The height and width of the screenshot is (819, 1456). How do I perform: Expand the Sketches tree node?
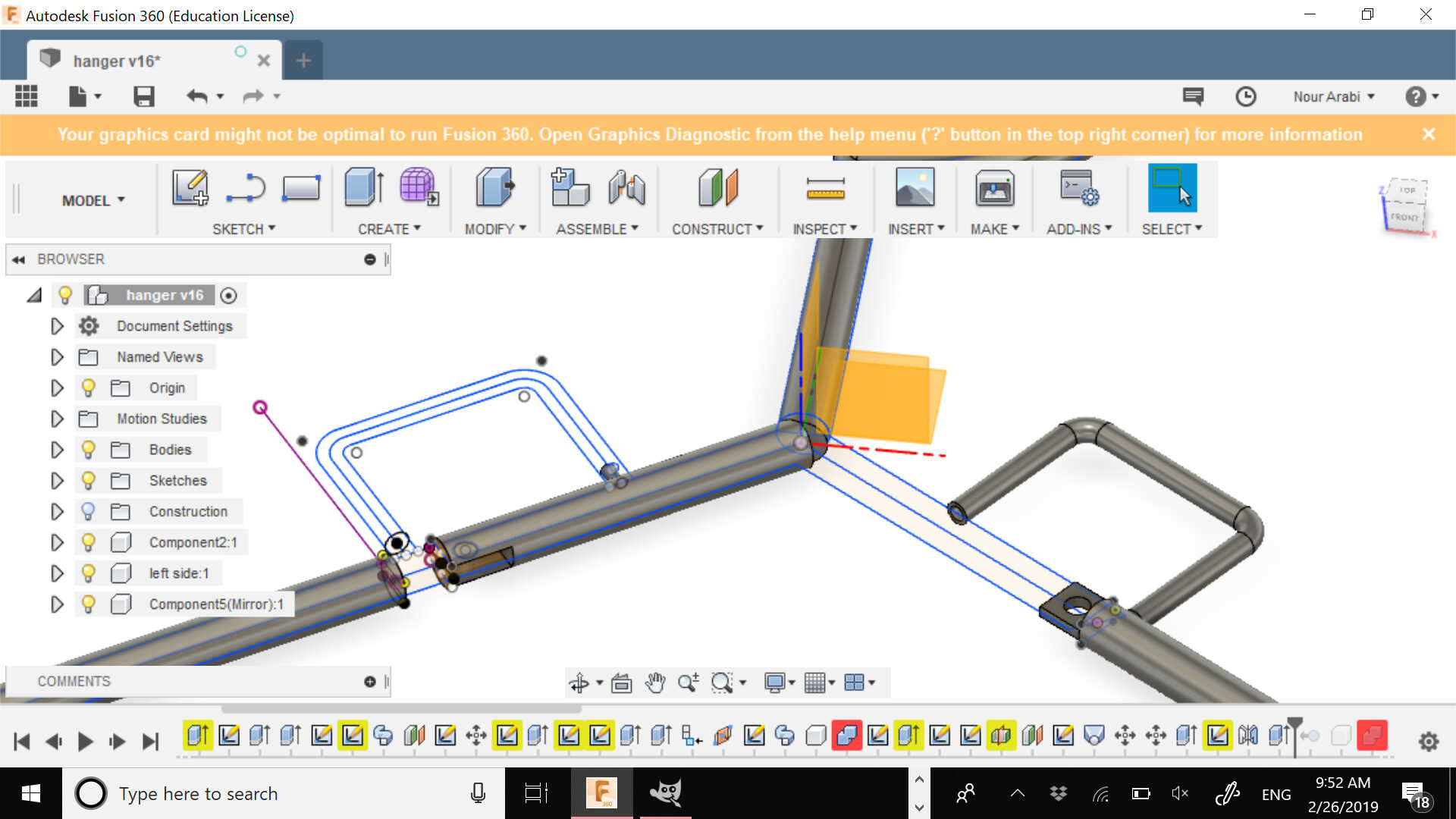[x=57, y=481]
